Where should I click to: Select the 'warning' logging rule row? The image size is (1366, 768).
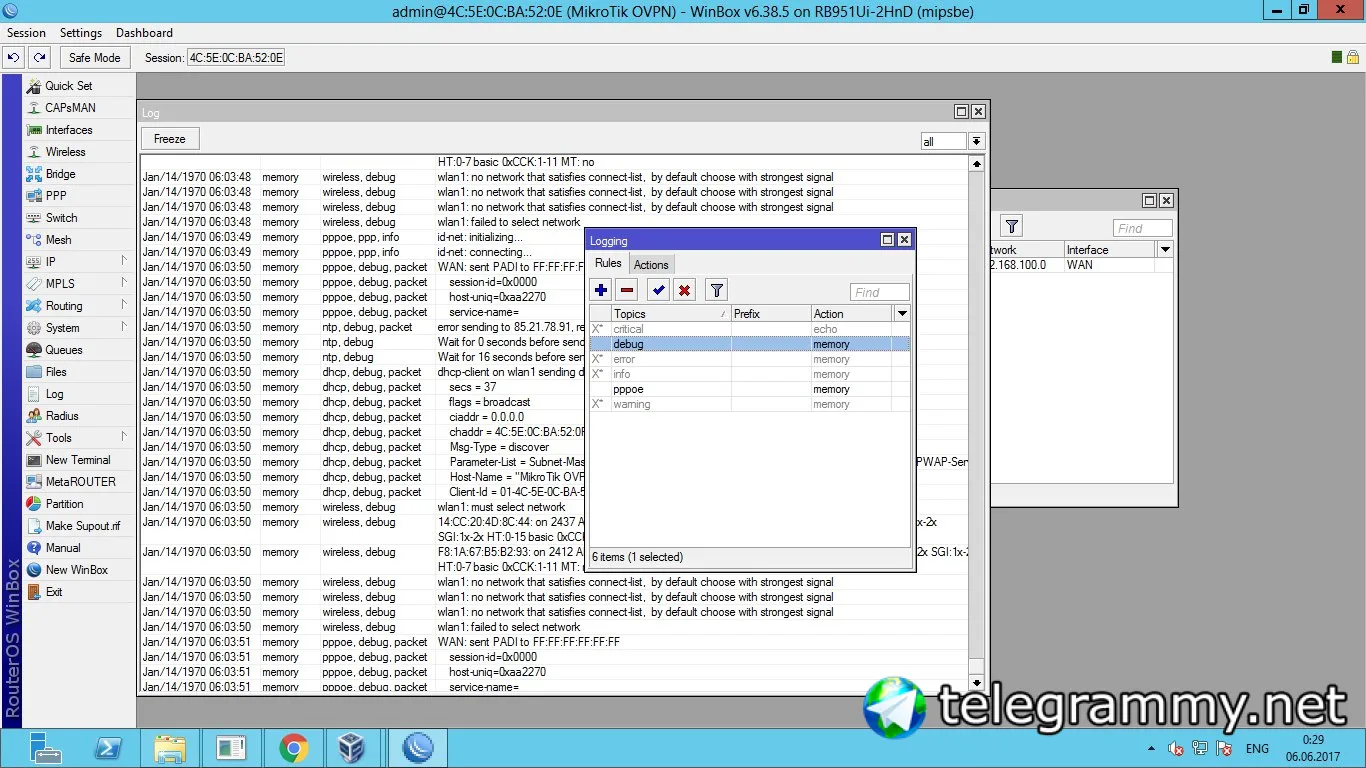click(x=750, y=404)
